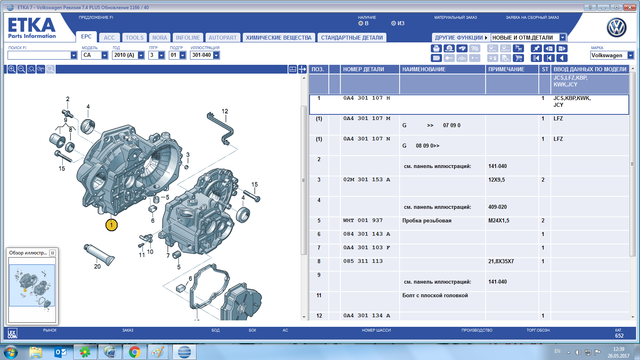Expand the year '2010 (A)' dropdown
This screenshot has width=640, height=360.
pos(141,55)
